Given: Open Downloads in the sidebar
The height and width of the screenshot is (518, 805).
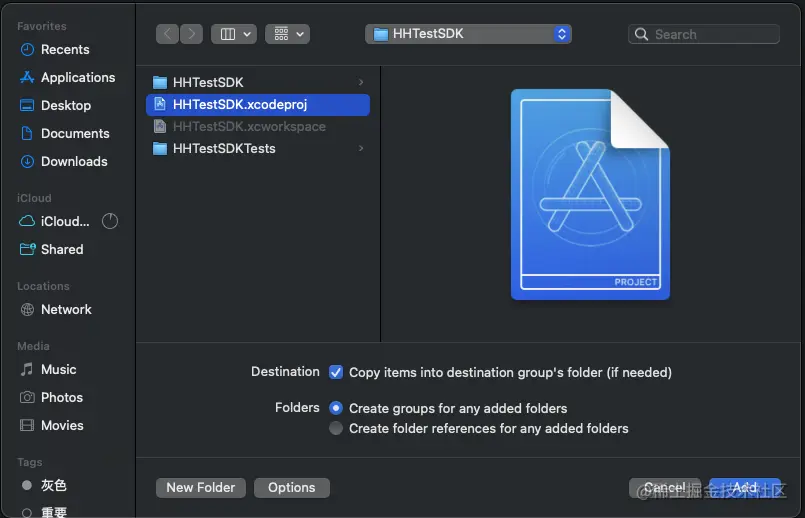Looking at the screenshot, I should (x=63, y=161).
